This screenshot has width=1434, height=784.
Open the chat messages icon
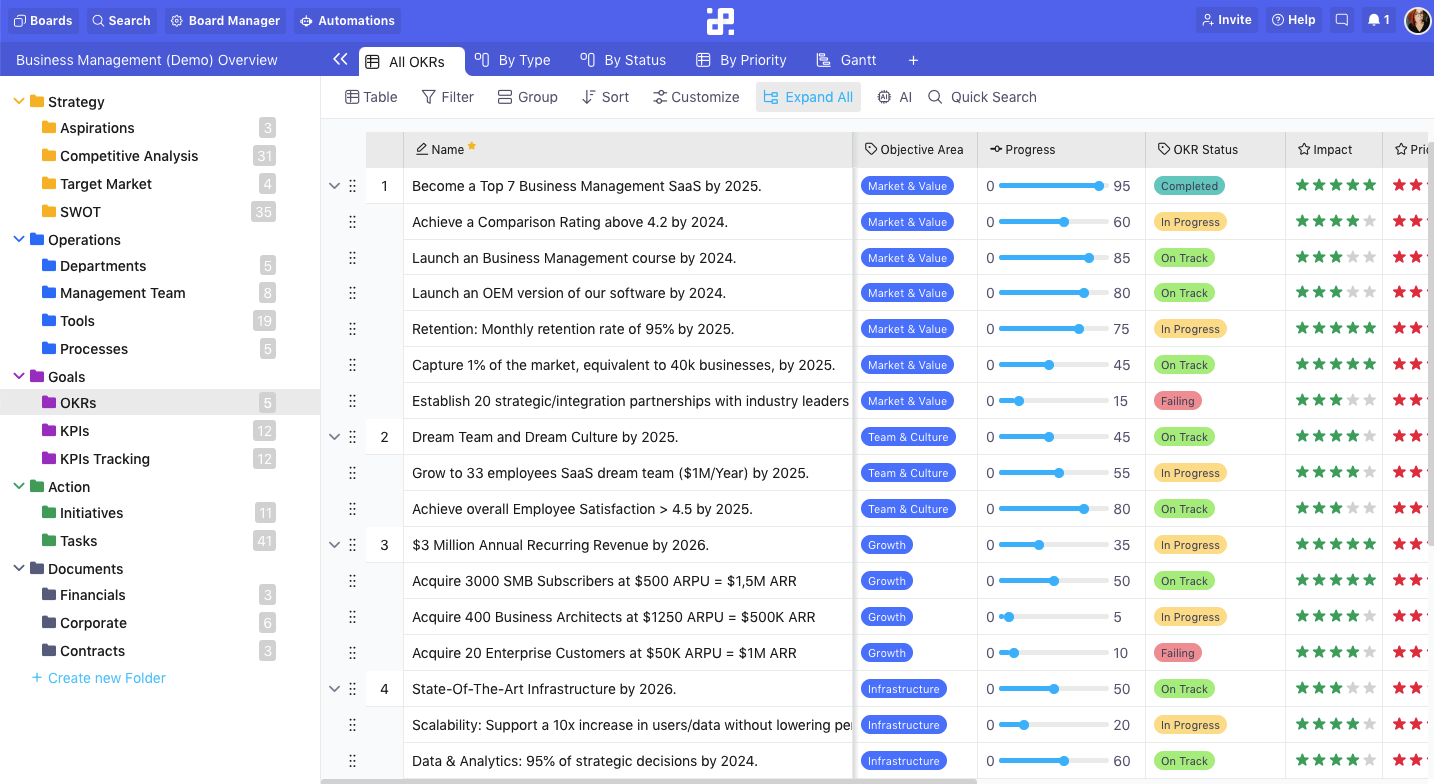click(1342, 20)
